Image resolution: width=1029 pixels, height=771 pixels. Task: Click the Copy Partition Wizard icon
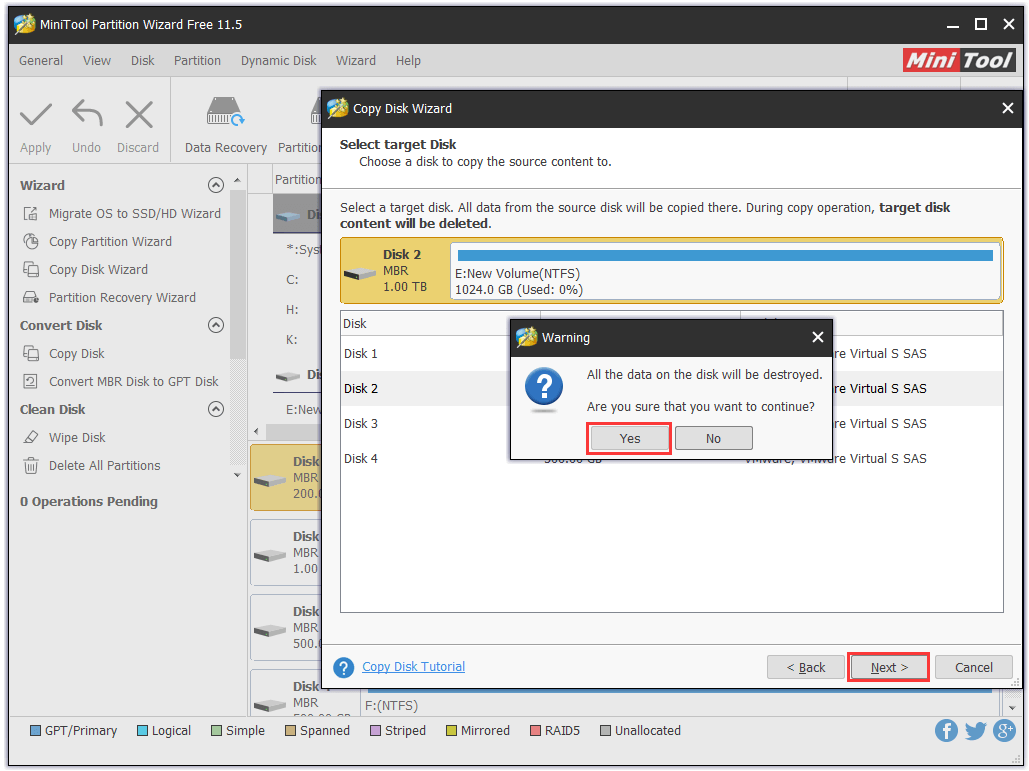[30, 241]
